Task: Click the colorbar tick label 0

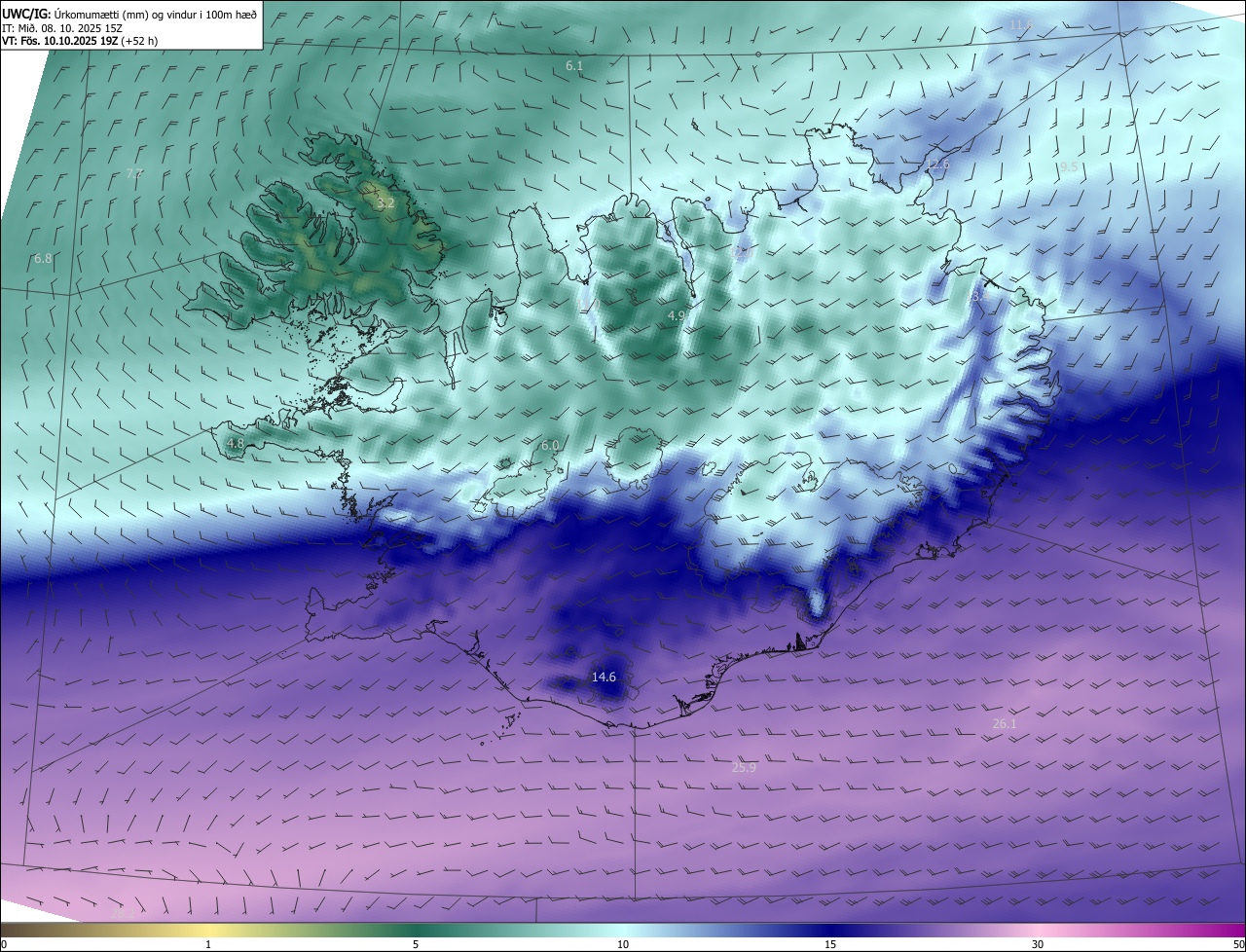Action: tap(4, 944)
